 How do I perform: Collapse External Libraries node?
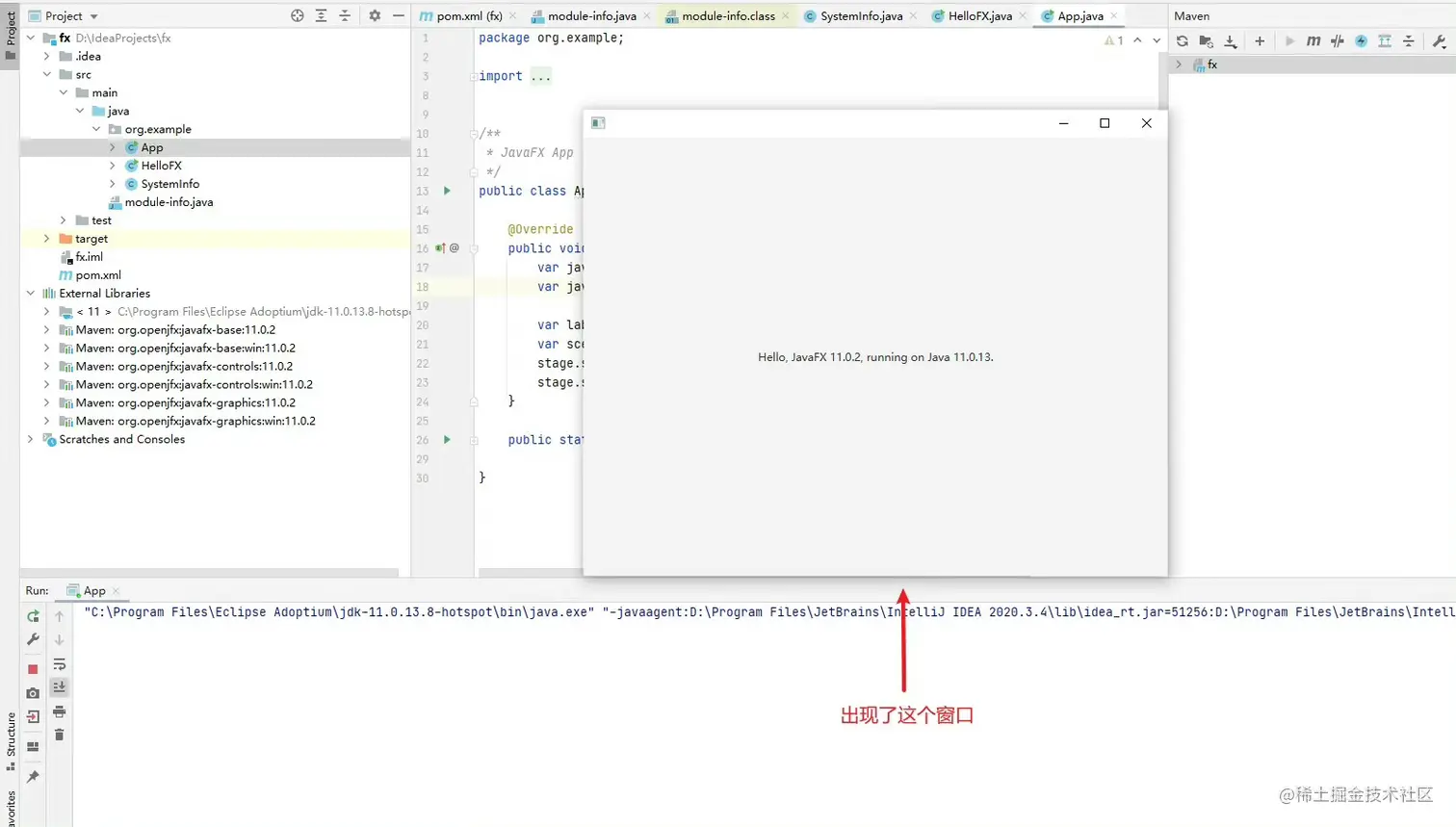(x=31, y=294)
